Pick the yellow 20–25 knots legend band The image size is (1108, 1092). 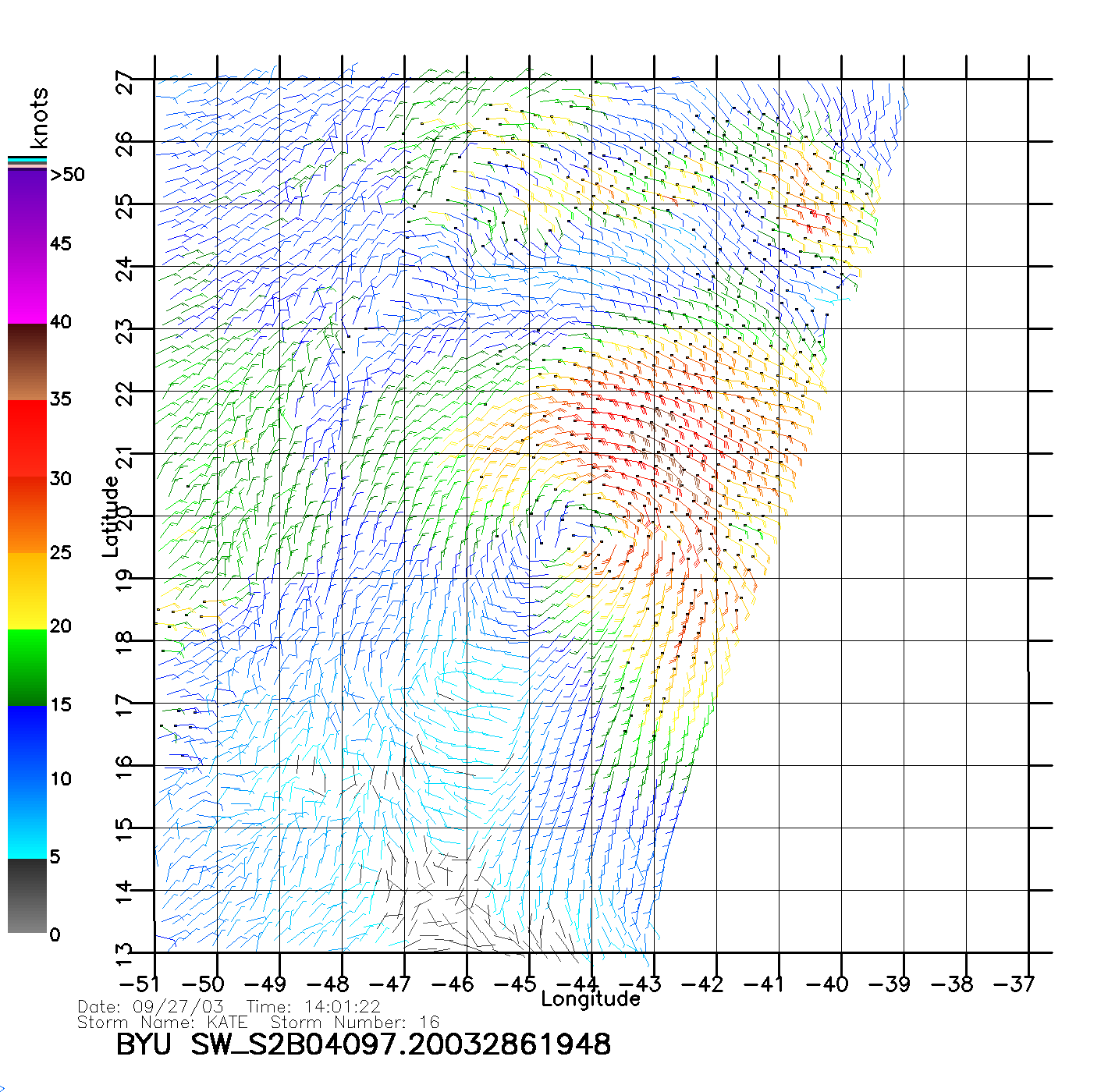(x=27, y=591)
